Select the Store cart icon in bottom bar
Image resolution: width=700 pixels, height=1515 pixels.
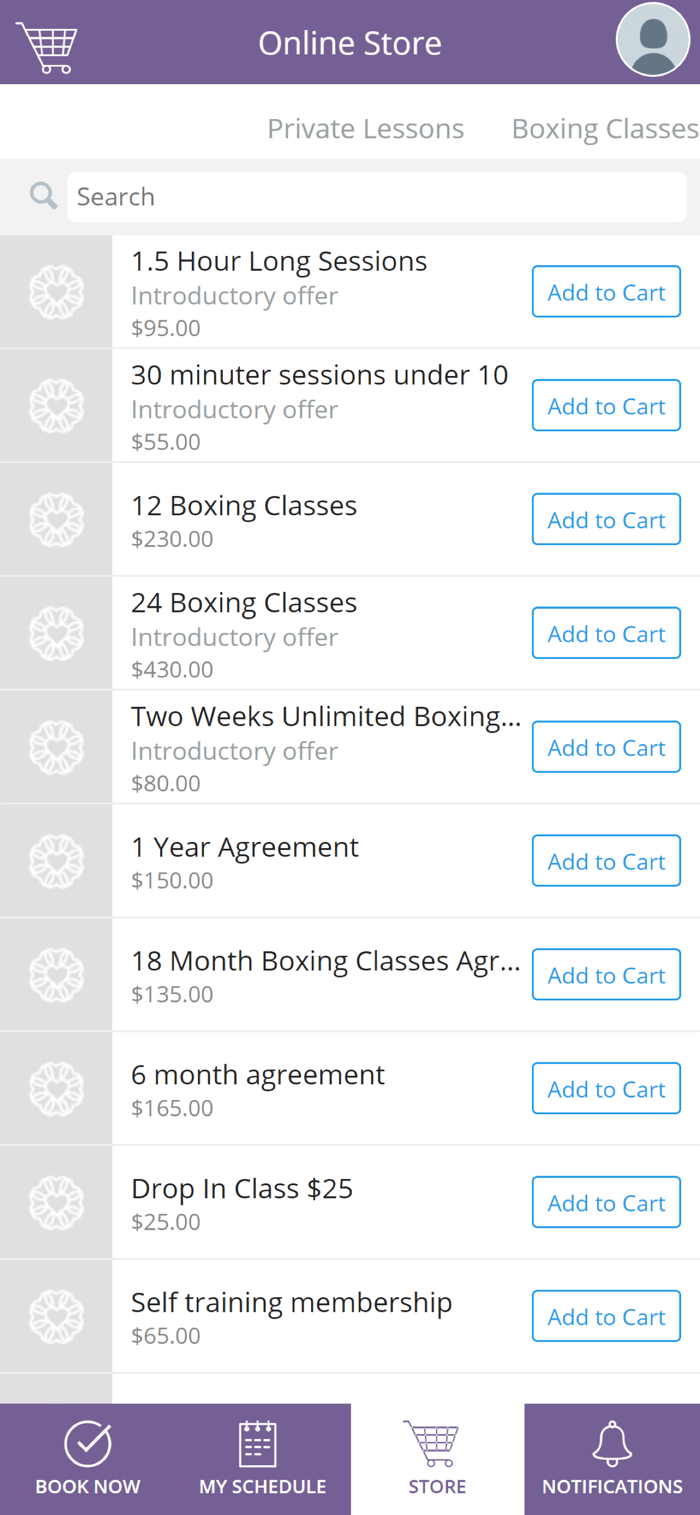point(432,1444)
